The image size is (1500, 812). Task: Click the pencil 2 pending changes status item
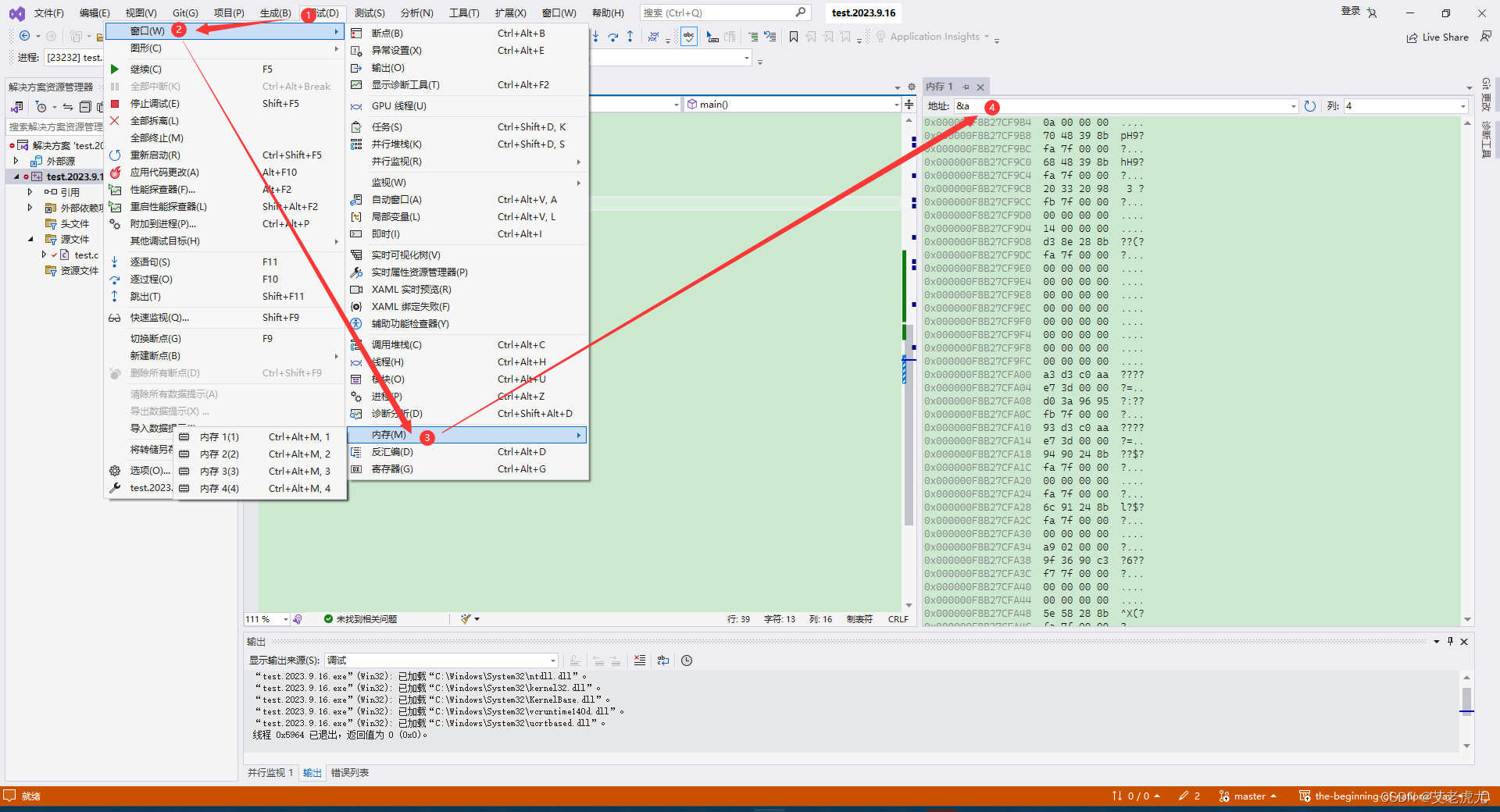[1189, 796]
